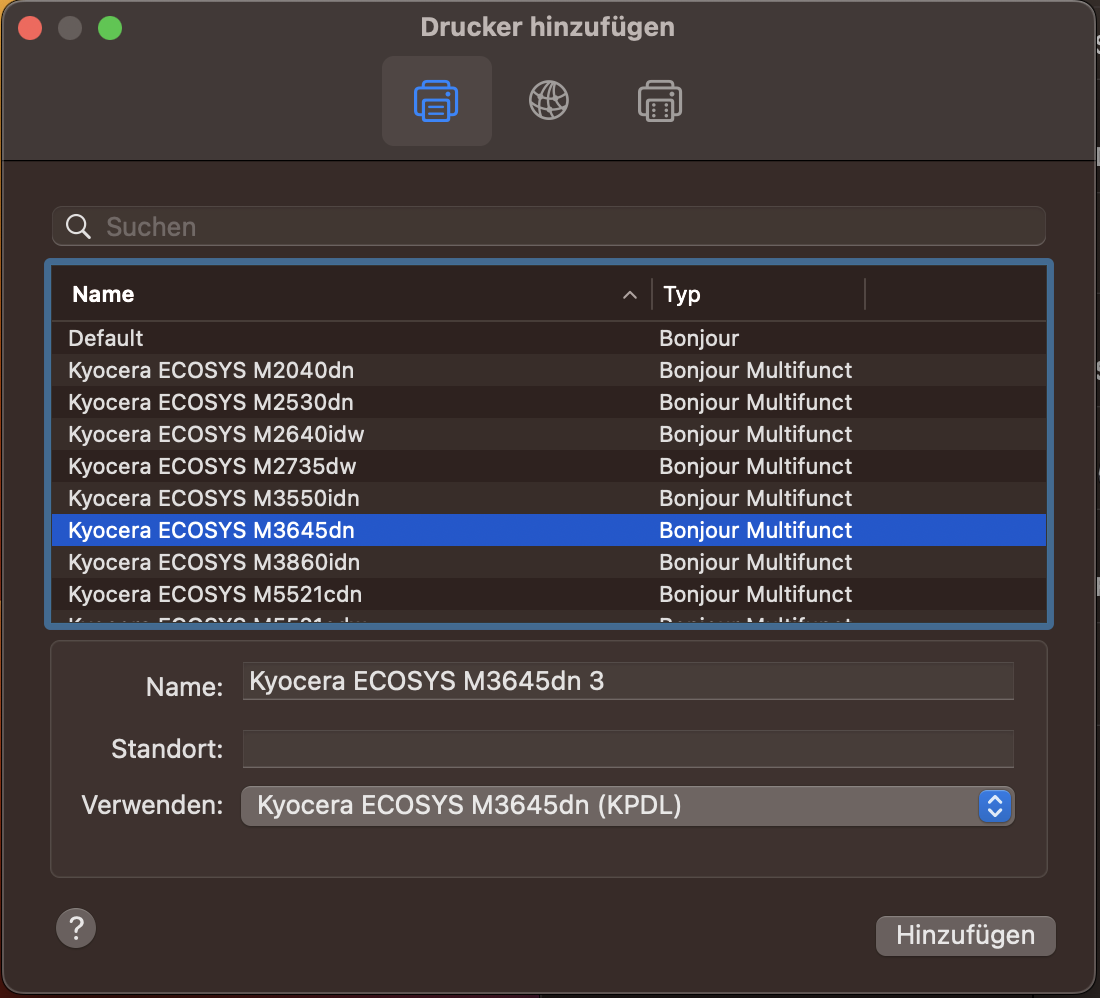Toggle sort order with Name column arrow

630,295
